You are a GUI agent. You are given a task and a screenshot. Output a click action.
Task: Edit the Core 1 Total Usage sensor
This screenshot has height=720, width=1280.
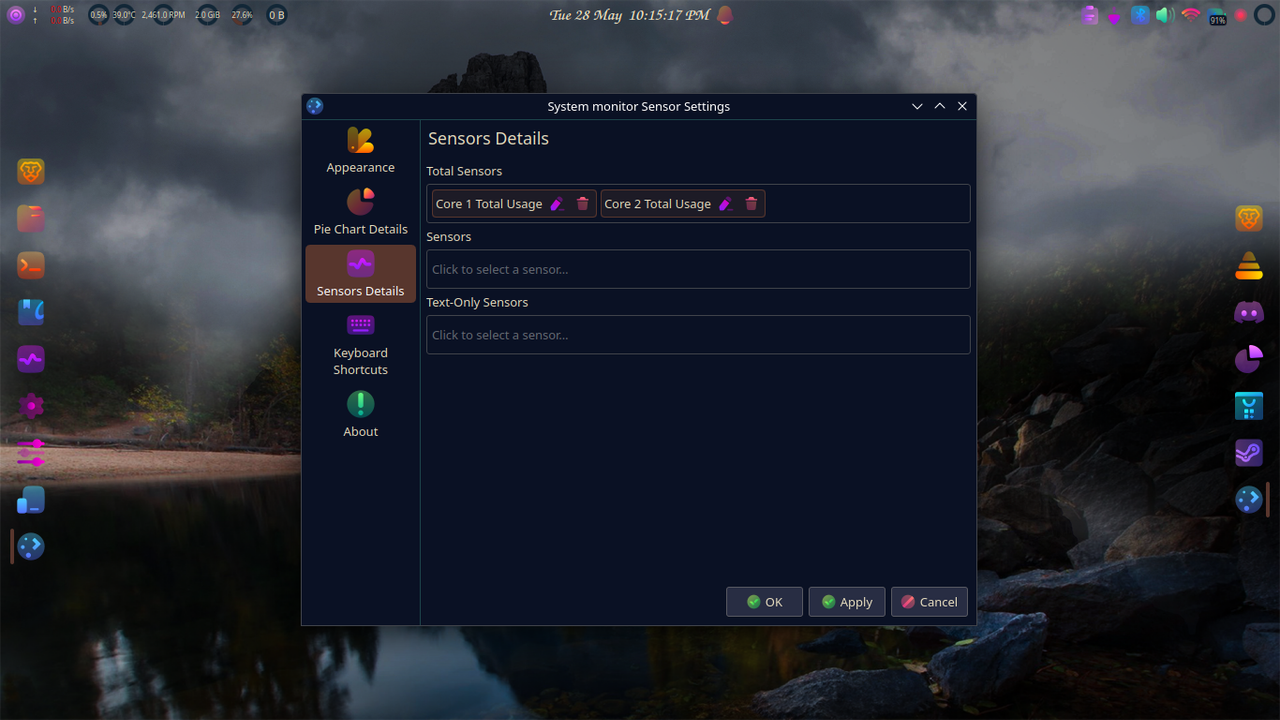pos(557,204)
